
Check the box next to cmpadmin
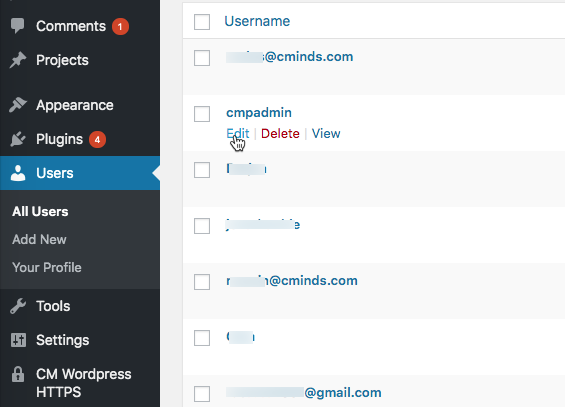coord(202,114)
